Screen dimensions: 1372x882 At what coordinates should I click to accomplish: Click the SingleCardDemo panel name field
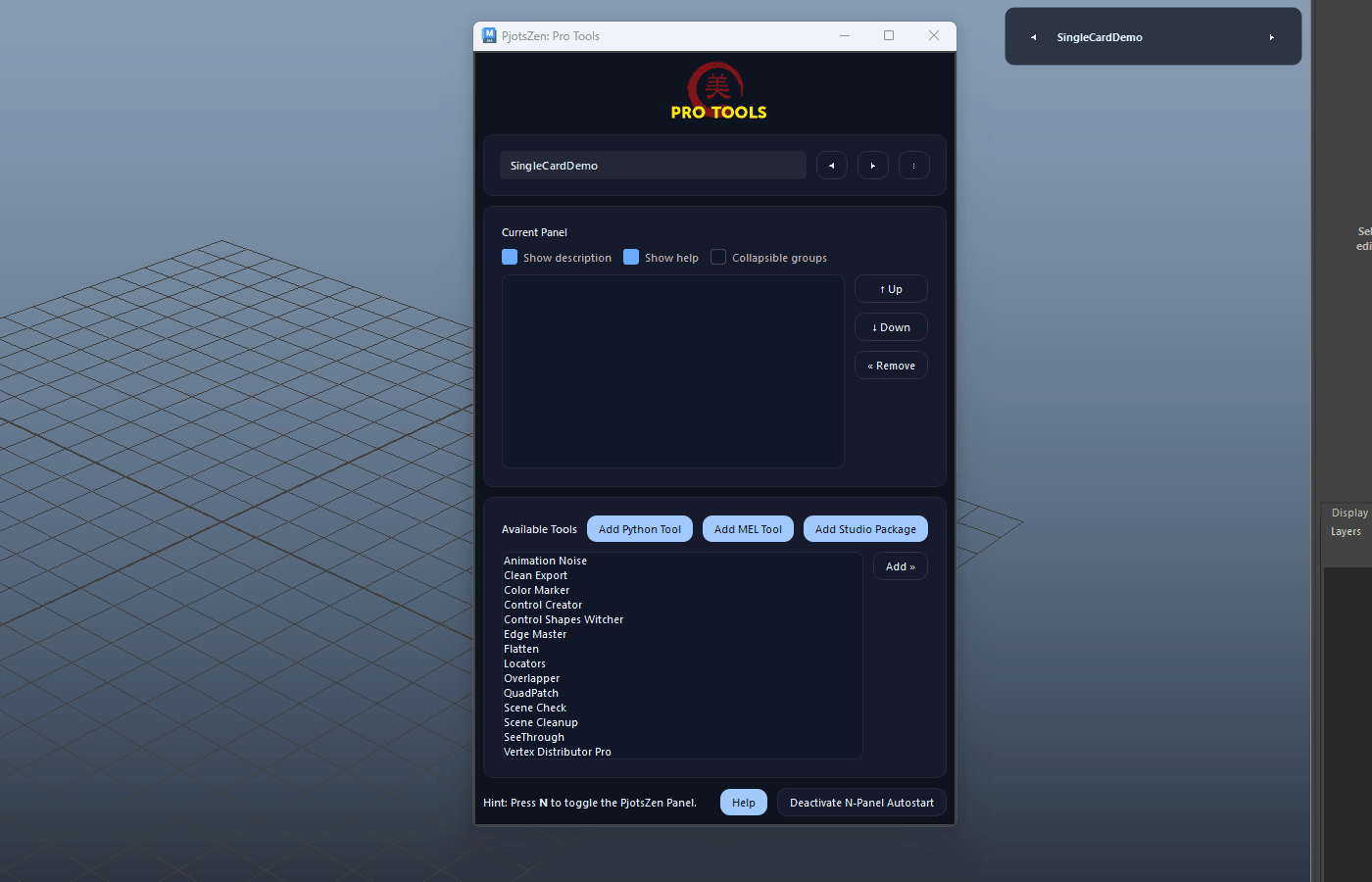[653, 166]
